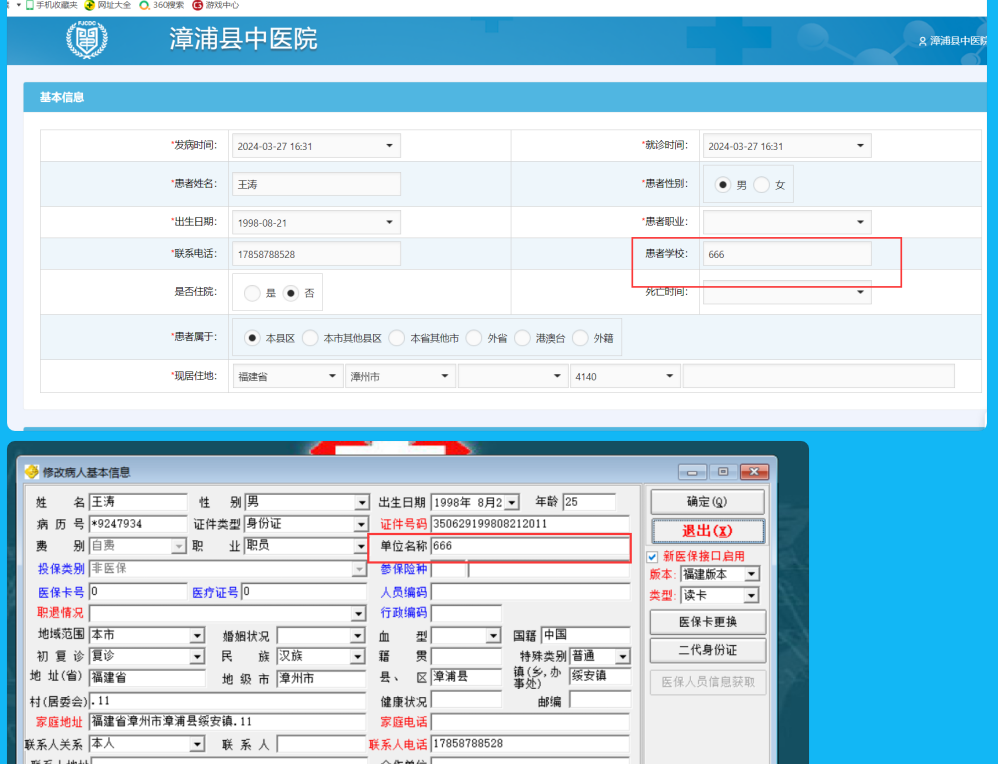Click the 患者学校 field showing 666

787,254
